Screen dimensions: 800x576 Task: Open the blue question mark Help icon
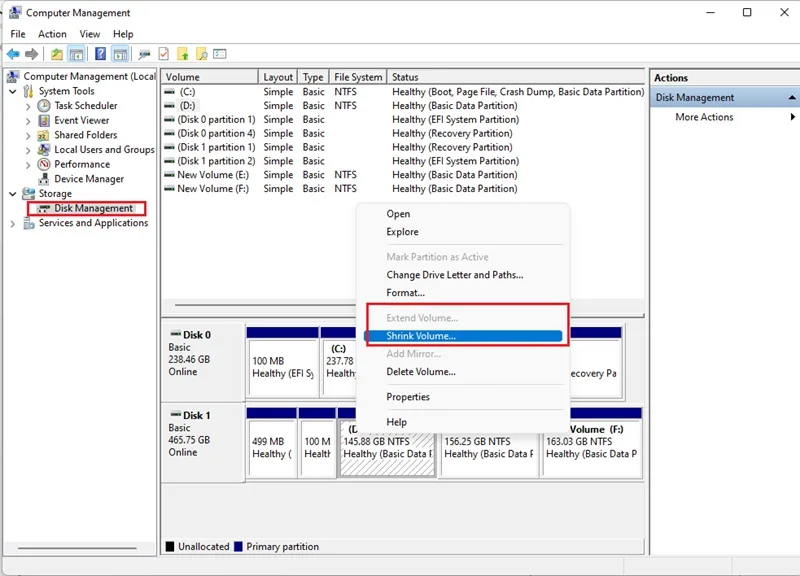pyautogui.click(x=101, y=54)
